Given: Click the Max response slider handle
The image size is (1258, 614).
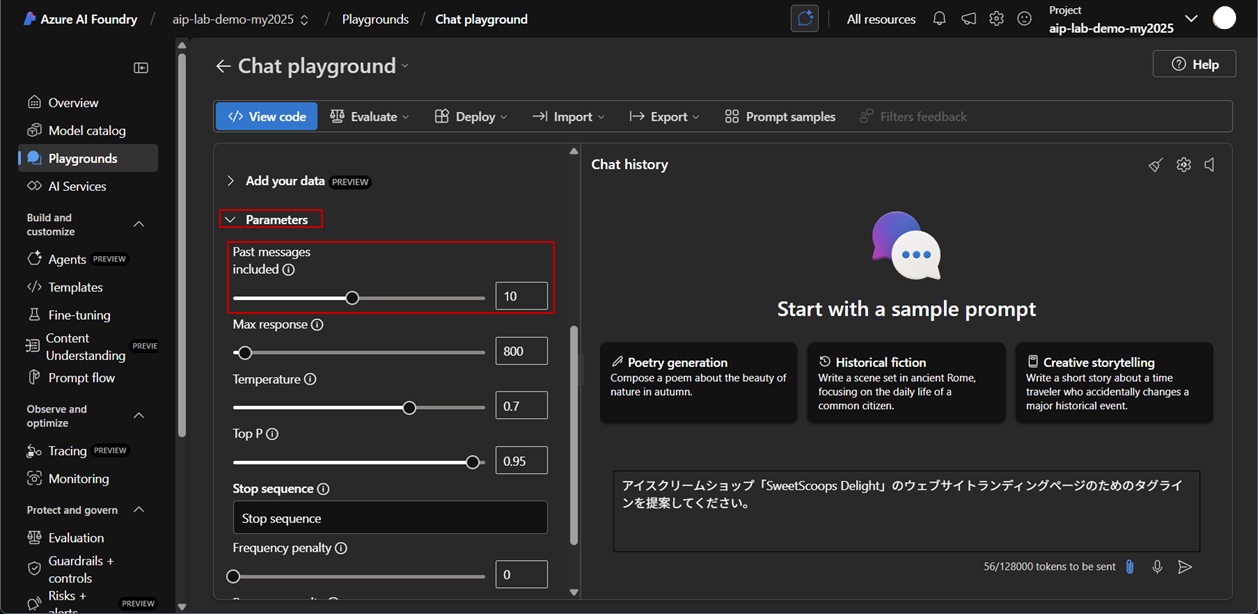Looking at the screenshot, I should (244, 352).
